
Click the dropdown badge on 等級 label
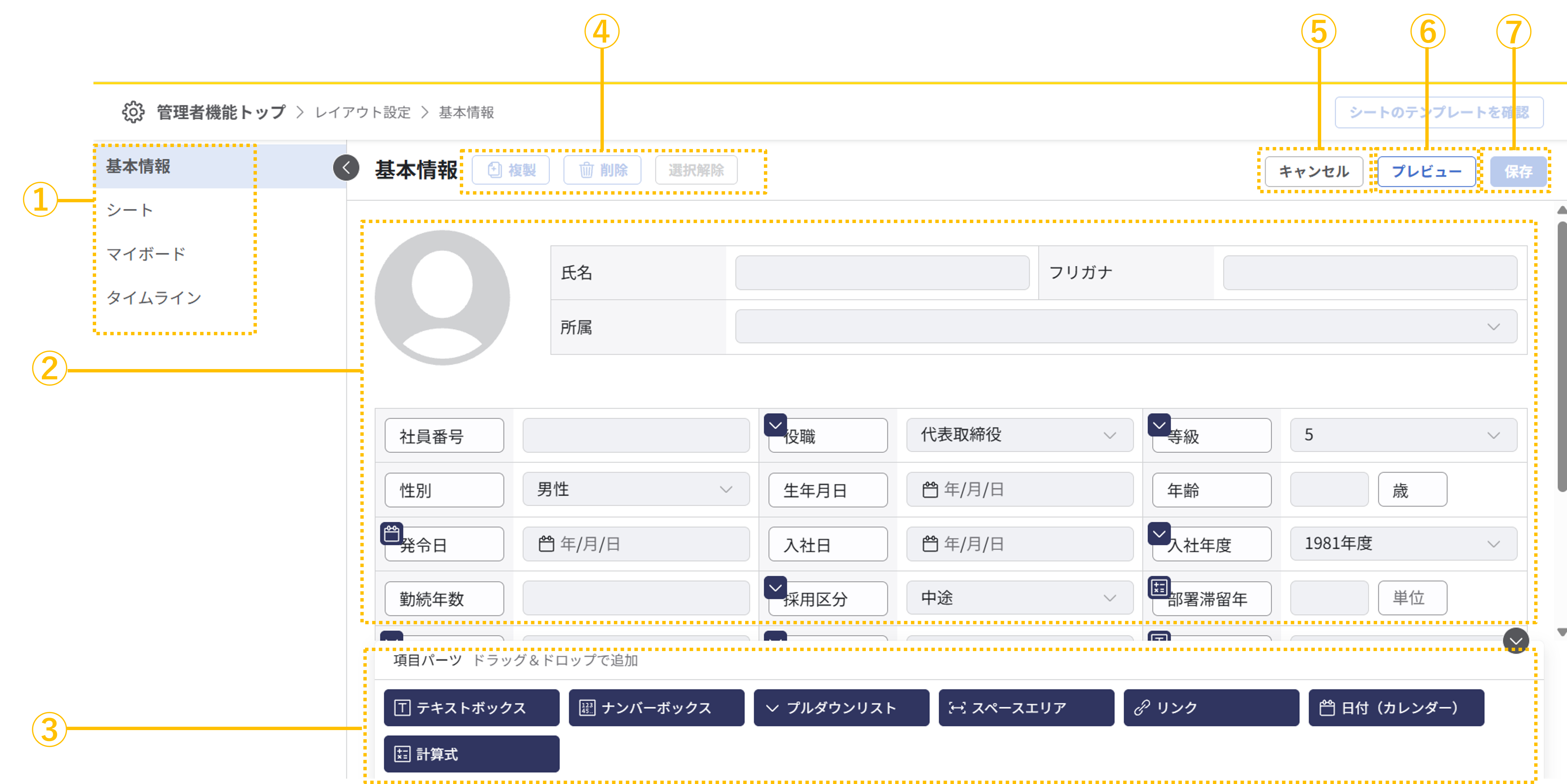[x=1159, y=425]
